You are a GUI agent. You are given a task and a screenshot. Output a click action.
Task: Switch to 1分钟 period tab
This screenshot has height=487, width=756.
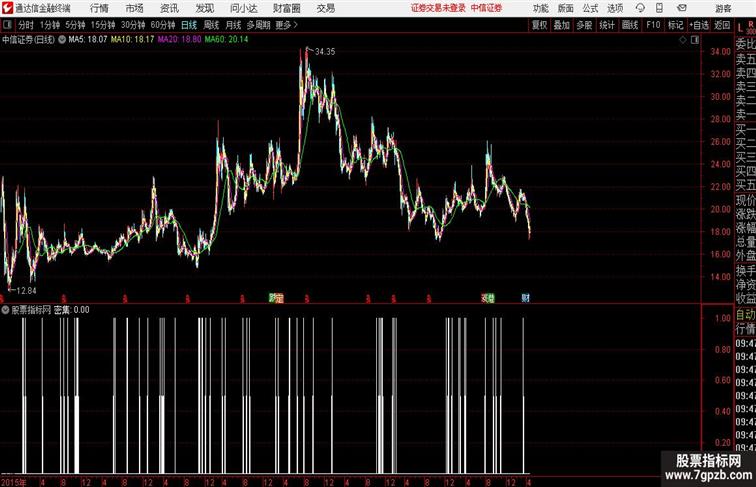pos(50,25)
